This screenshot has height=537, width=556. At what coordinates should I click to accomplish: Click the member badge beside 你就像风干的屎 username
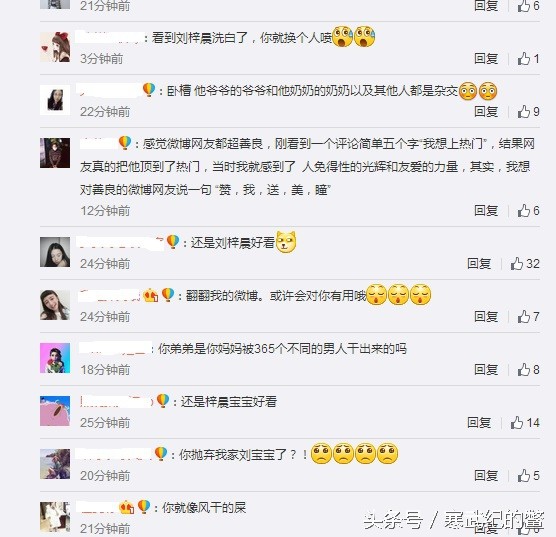click(127, 507)
